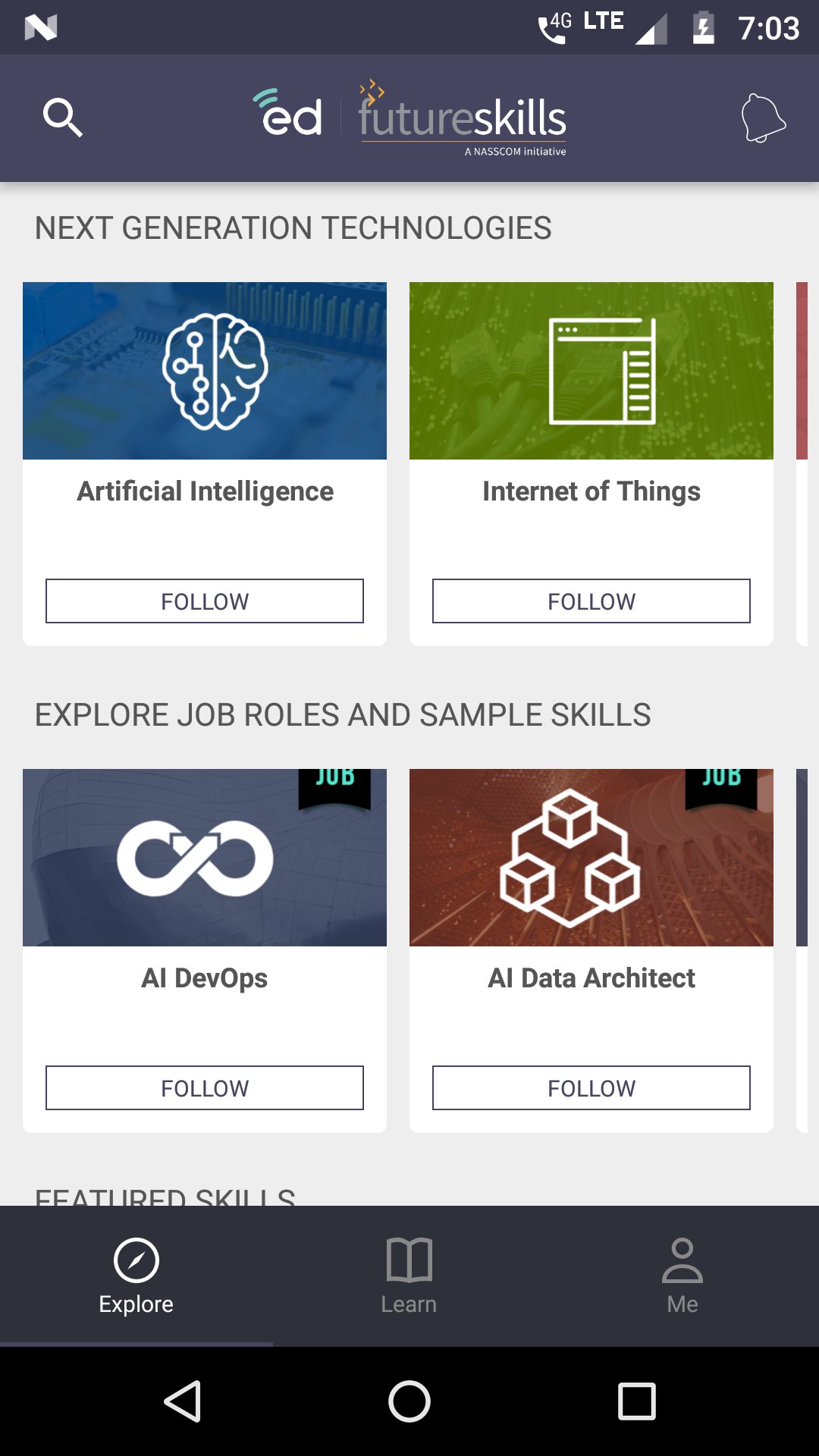819x1456 pixels.
Task: Tap the ed futureskills logo
Action: 409,118
